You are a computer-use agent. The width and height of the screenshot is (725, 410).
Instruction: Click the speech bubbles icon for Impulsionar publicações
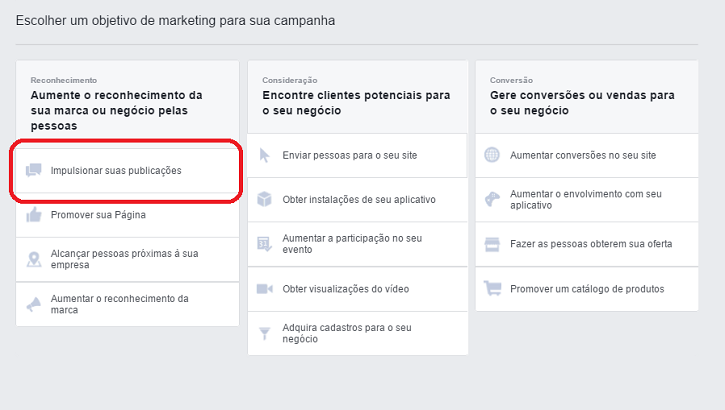click(x=34, y=170)
